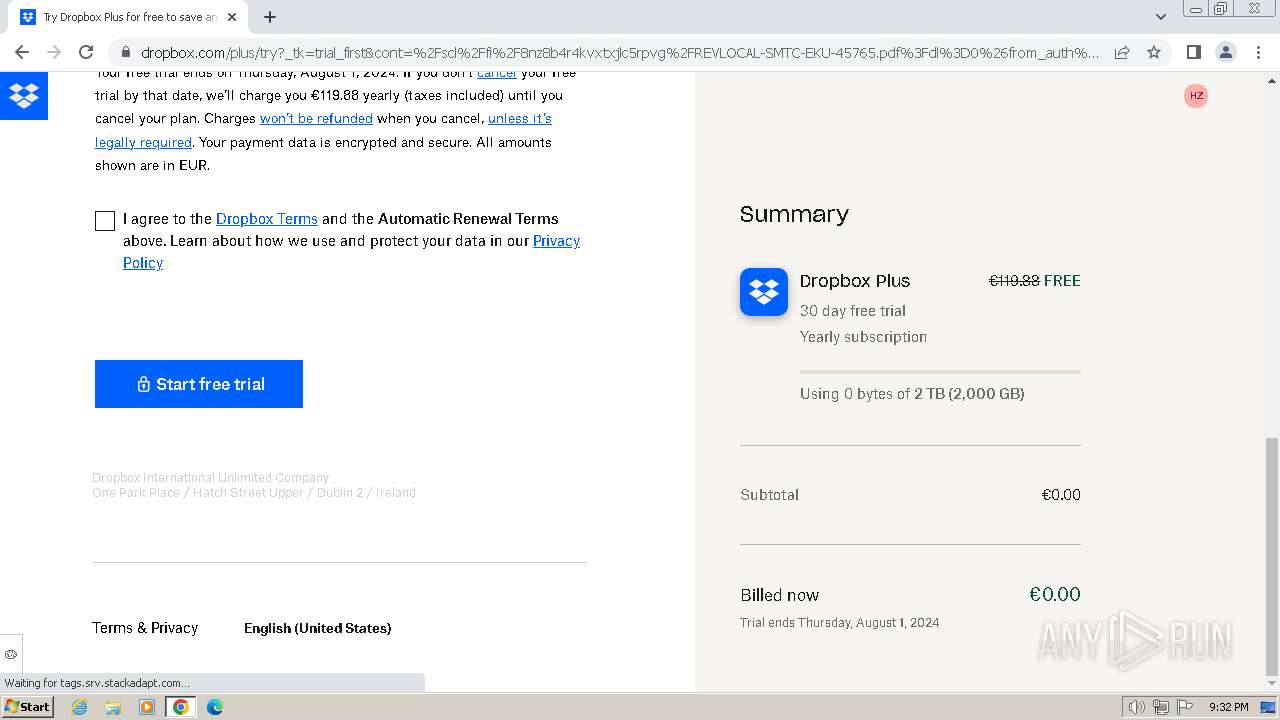Click the Summary heading
The height and width of the screenshot is (720, 1280).
click(x=794, y=214)
